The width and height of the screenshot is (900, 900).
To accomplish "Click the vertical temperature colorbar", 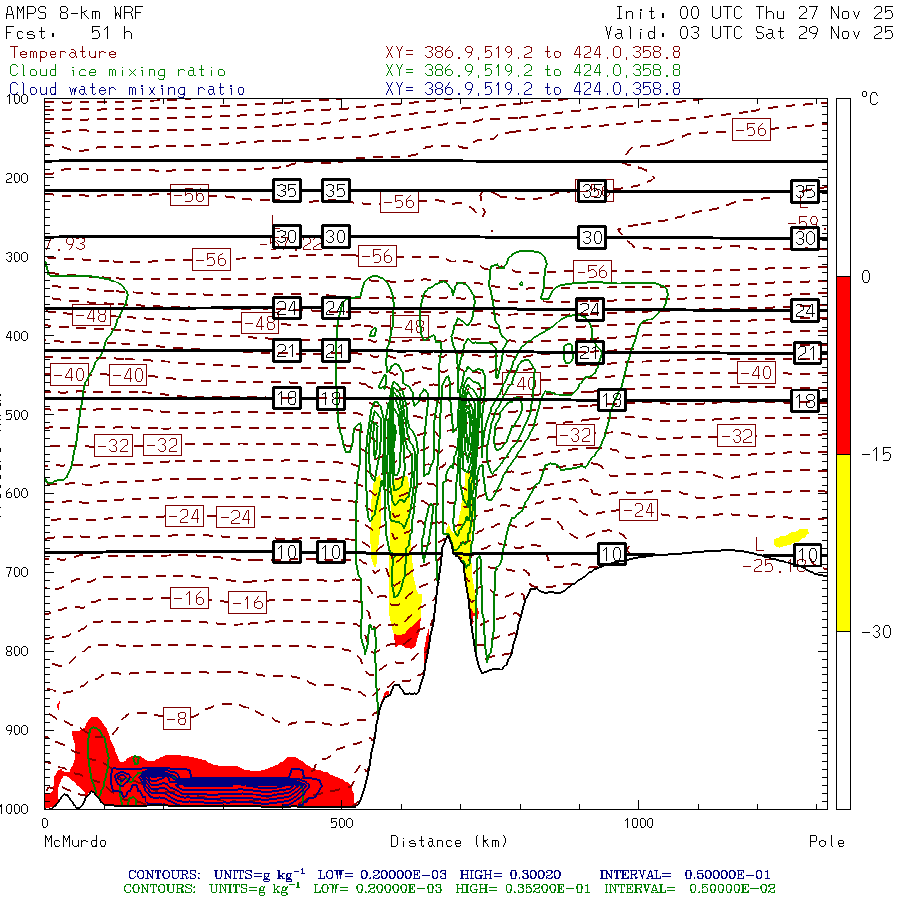I will (x=843, y=453).
